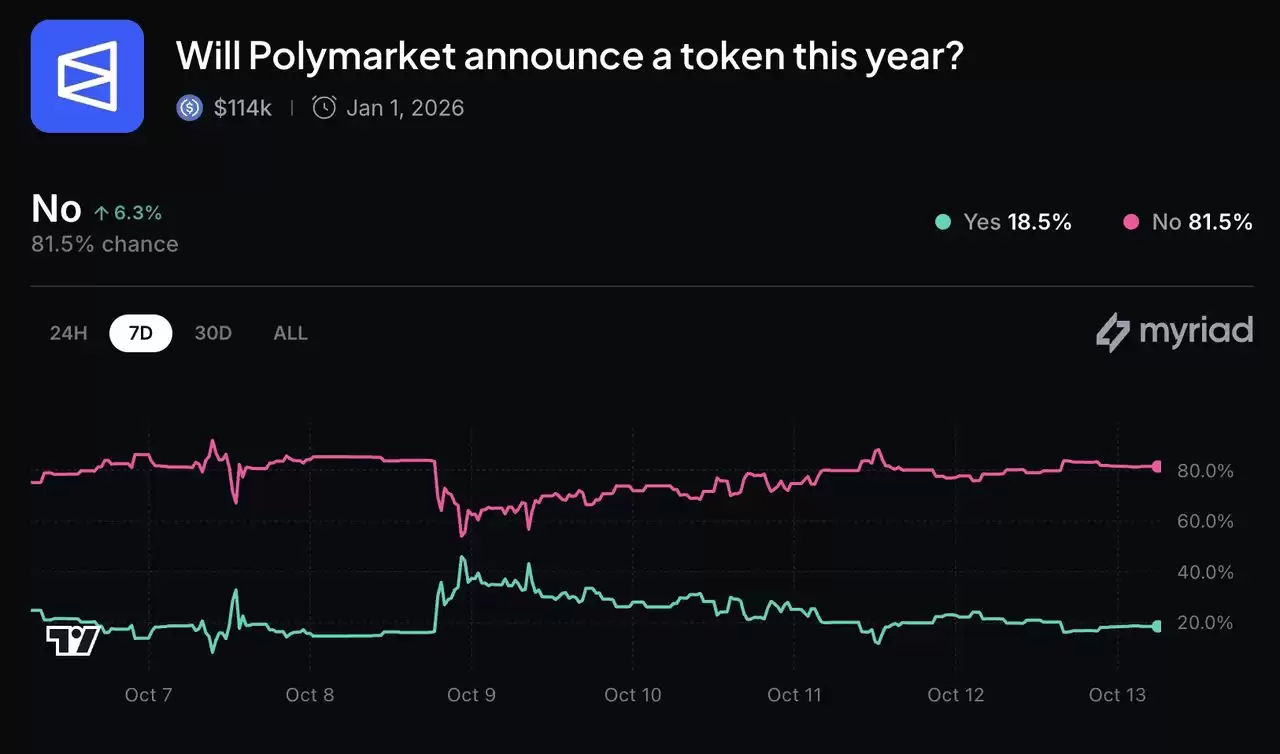Toggle the active 7D timeframe pill
This screenshot has height=754, width=1280.
point(140,333)
